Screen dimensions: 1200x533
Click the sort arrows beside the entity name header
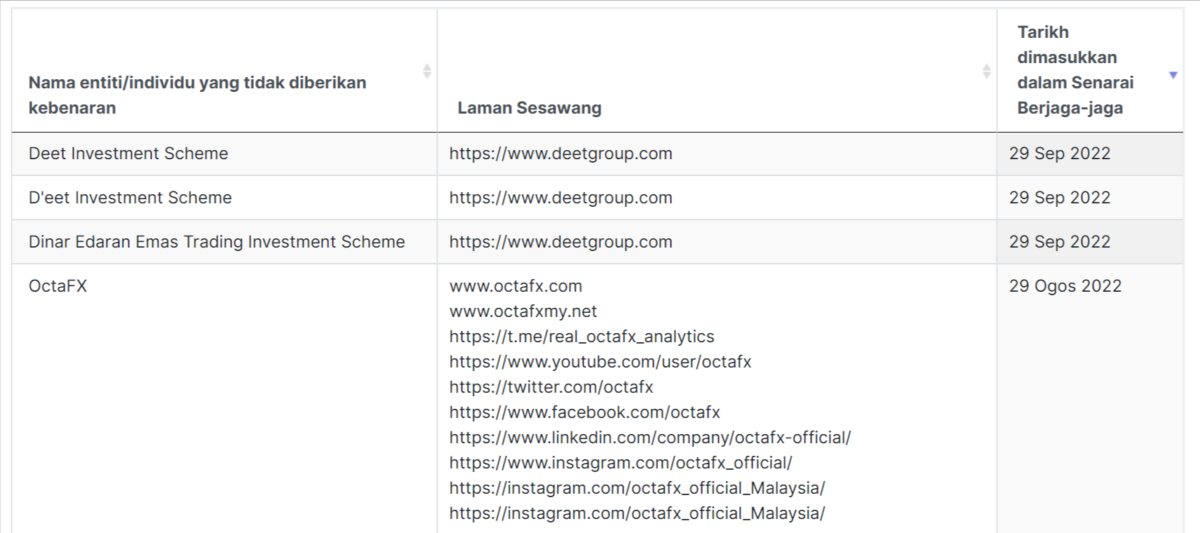[427, 71]
